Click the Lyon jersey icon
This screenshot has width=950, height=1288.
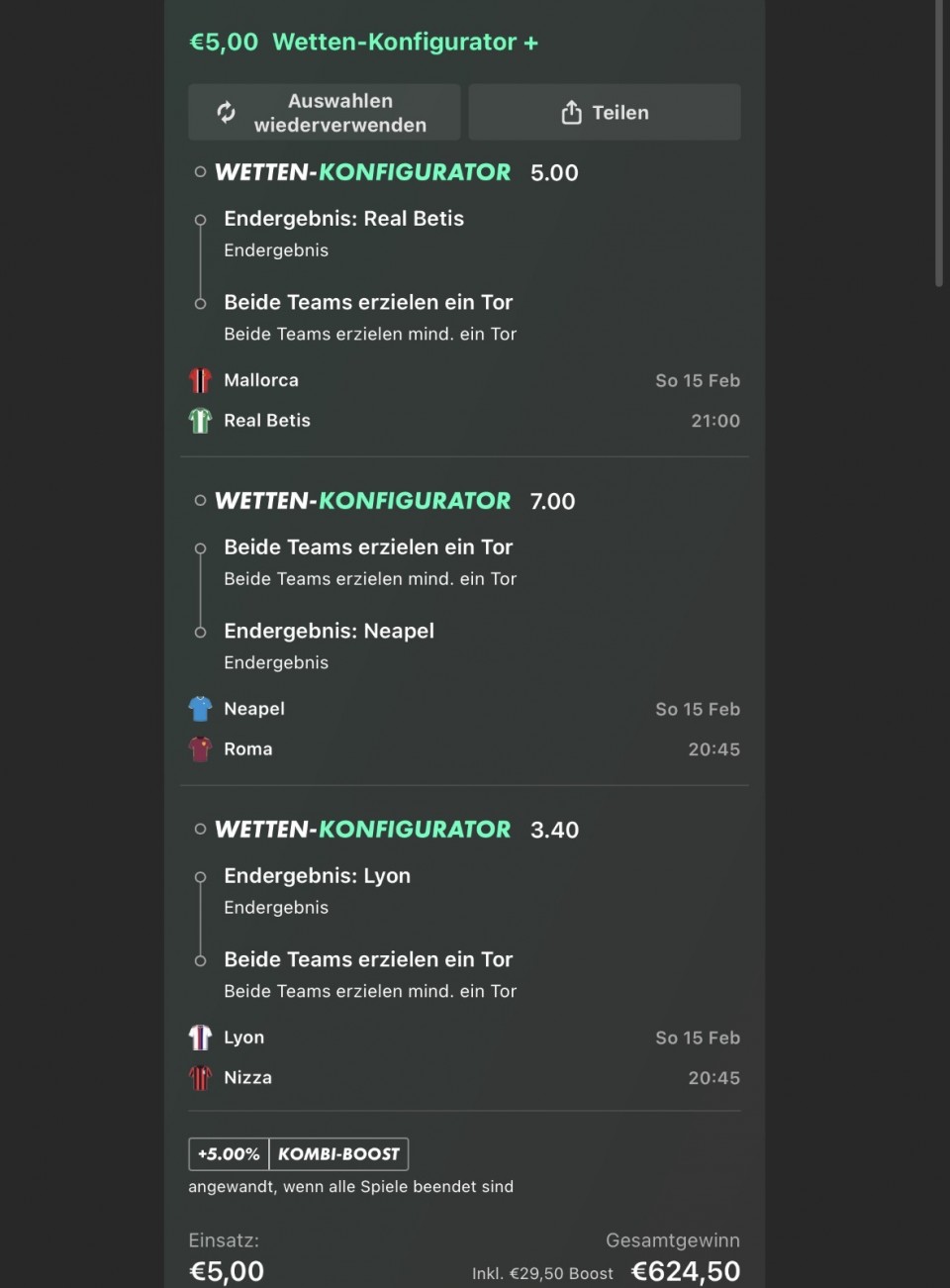coord(200,1038)
